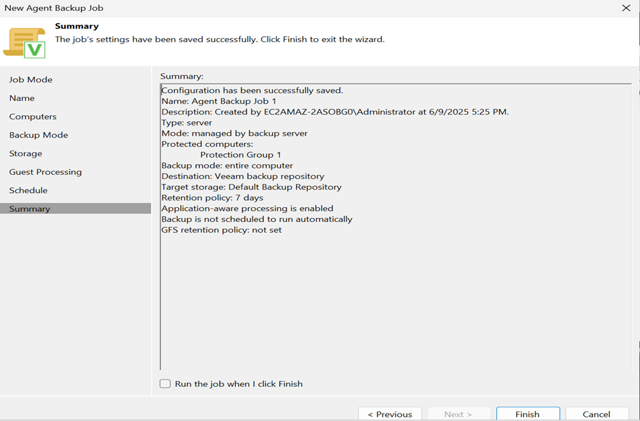Open the Storage wizard step
Viewport: 640px width, 421px height.
pyautogui.click(x=25, y=154)
